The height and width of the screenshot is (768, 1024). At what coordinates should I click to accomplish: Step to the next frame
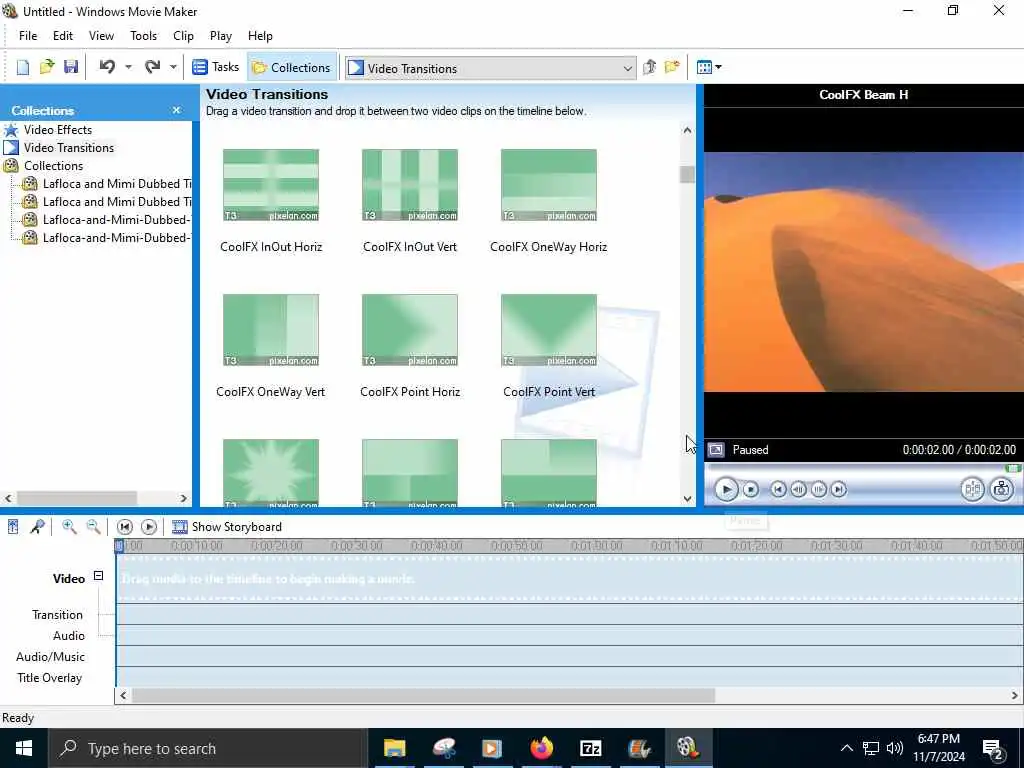[x=818, y=489]
